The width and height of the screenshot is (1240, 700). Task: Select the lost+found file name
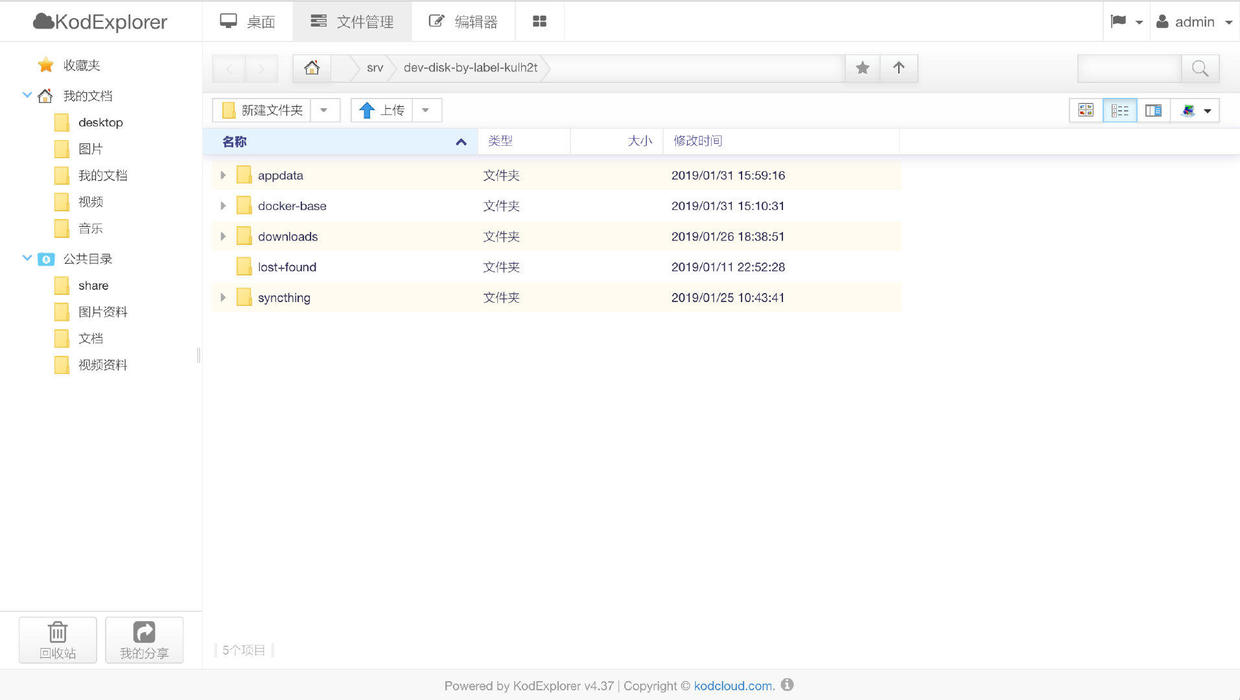point(287,267)
